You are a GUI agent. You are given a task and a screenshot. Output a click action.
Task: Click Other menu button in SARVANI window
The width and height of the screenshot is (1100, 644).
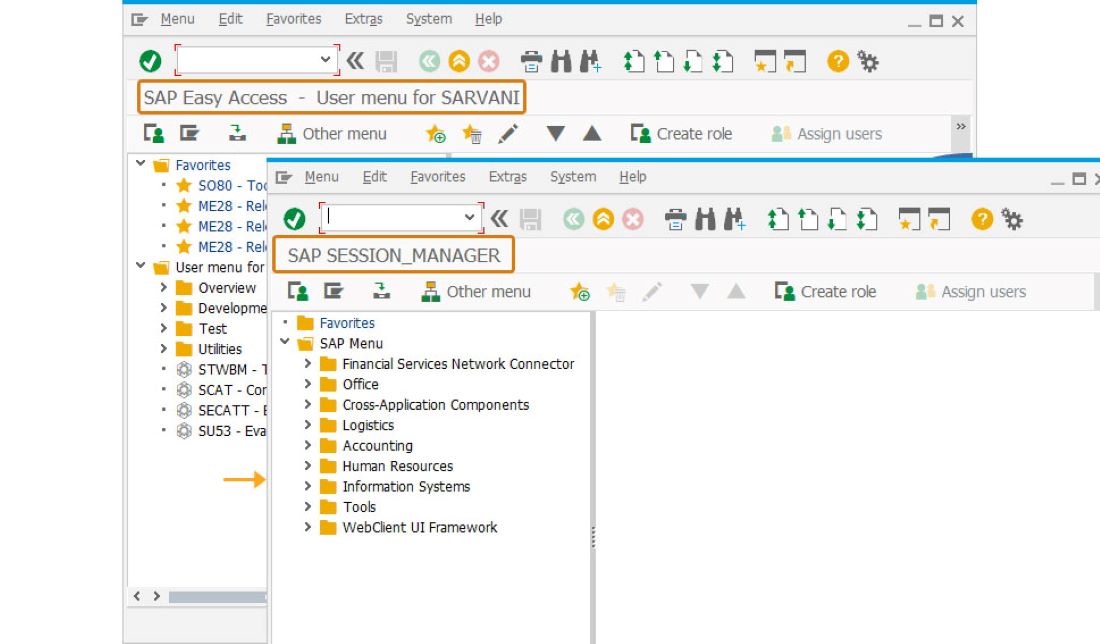click(332, 133)
